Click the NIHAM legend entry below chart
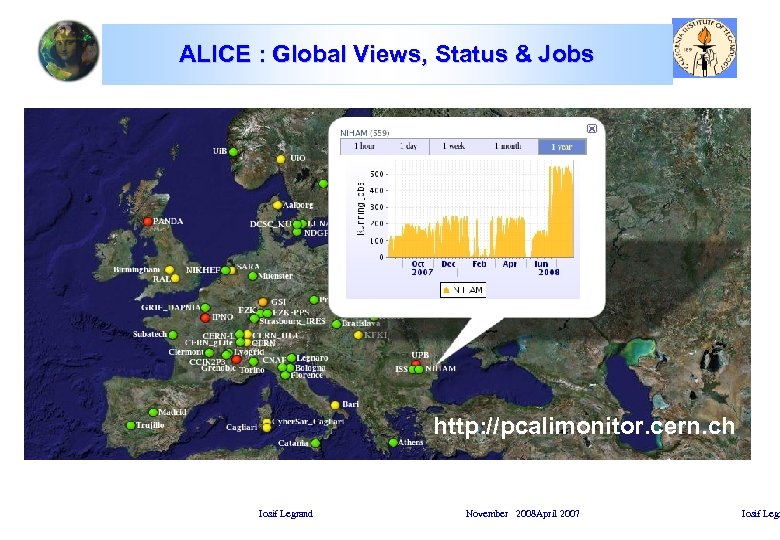This screenshot has height=540, width=780. coord(463,290)
